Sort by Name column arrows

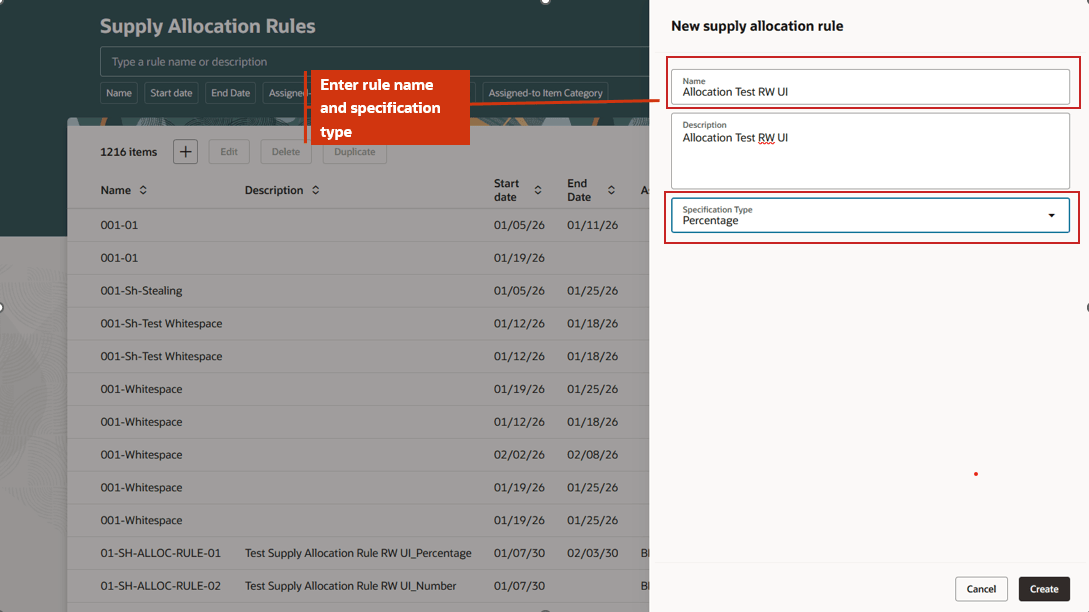tap(143, 190)
